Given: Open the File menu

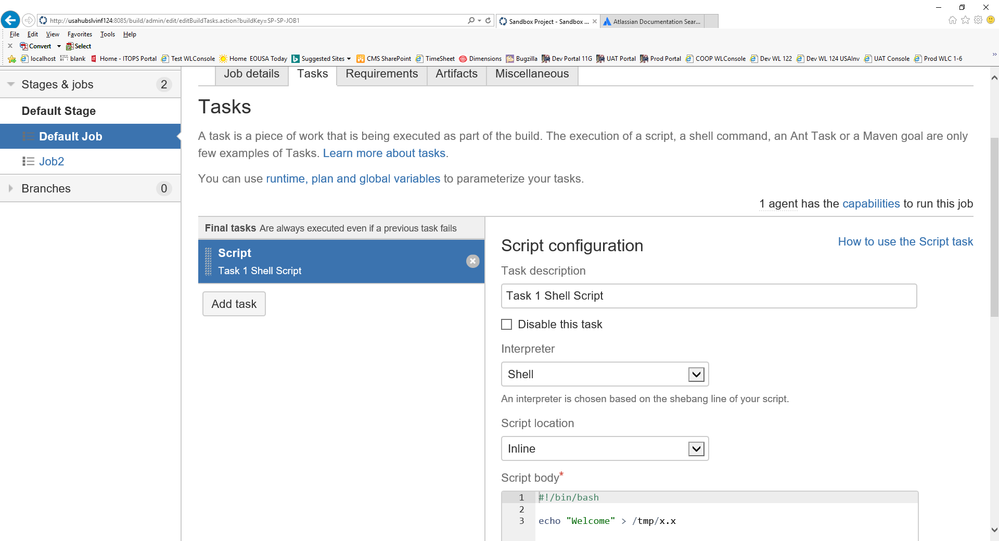Looking at the screenshot, I should click(15, 34).
